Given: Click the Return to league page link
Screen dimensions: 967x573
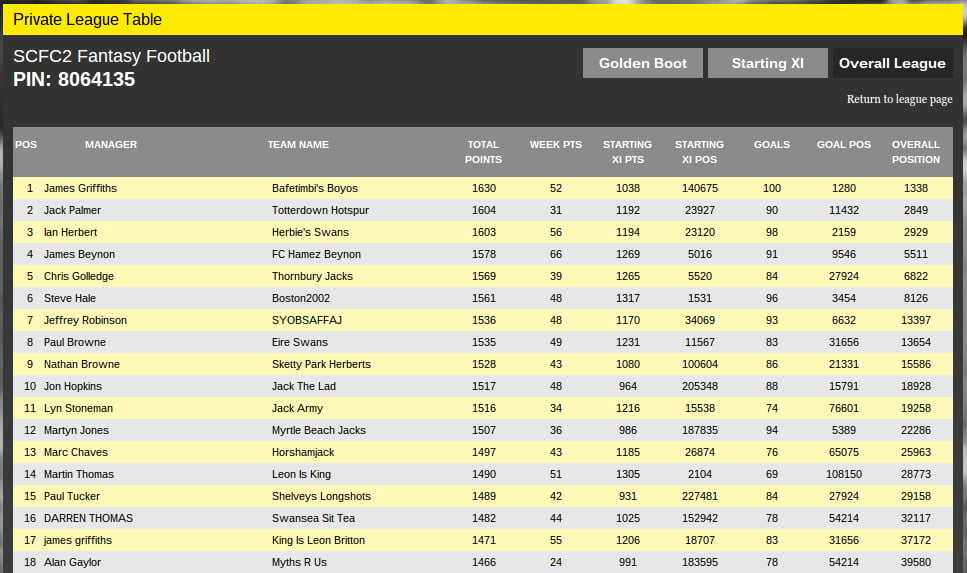Looking at the screenshot, I should point(899,99).
